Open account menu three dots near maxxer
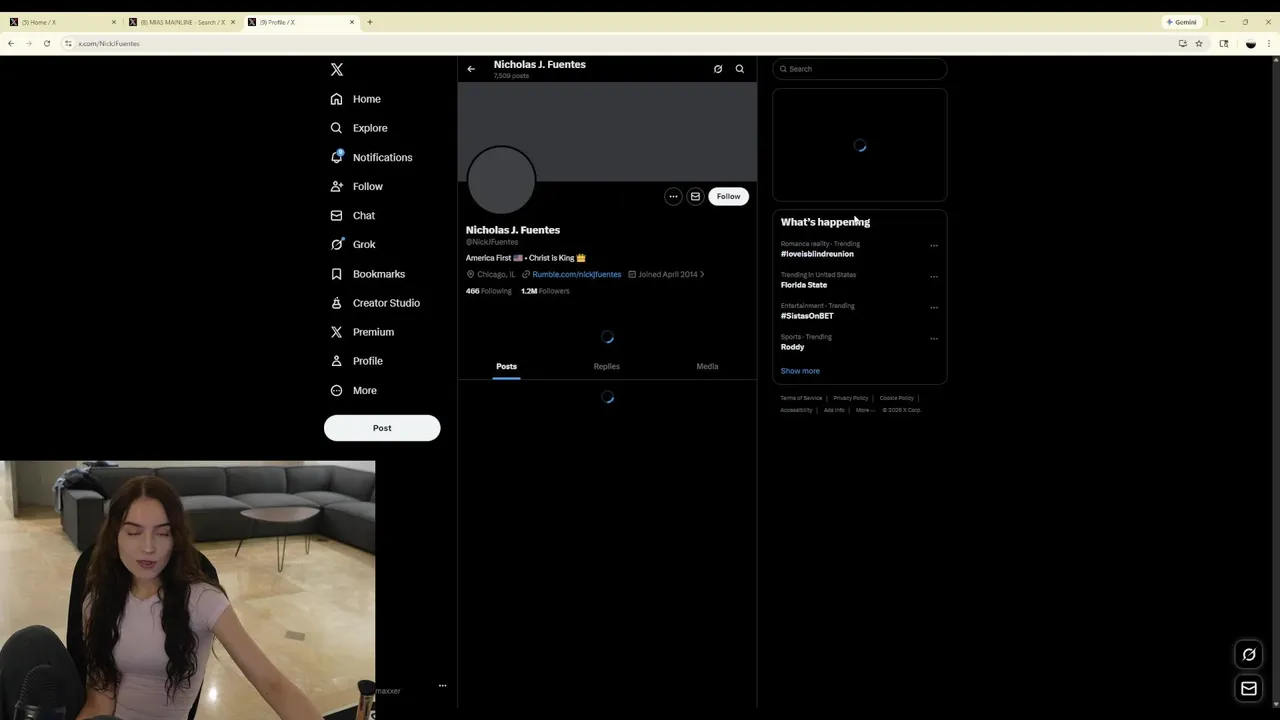The image size is (1280, 720). point(442,686)
